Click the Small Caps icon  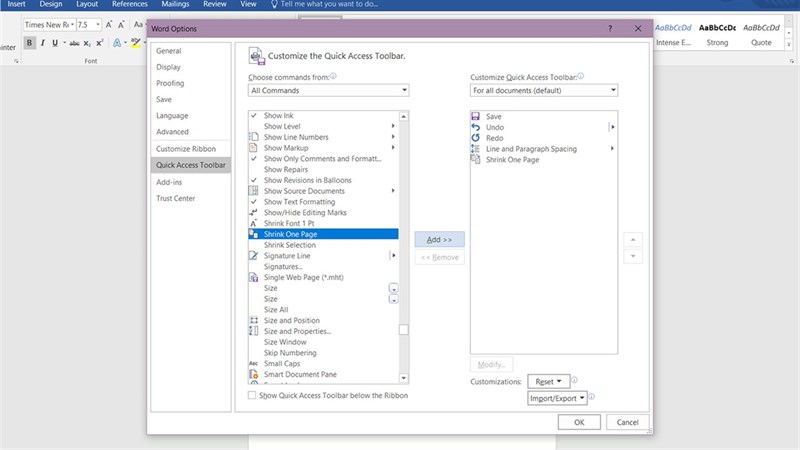254,363
